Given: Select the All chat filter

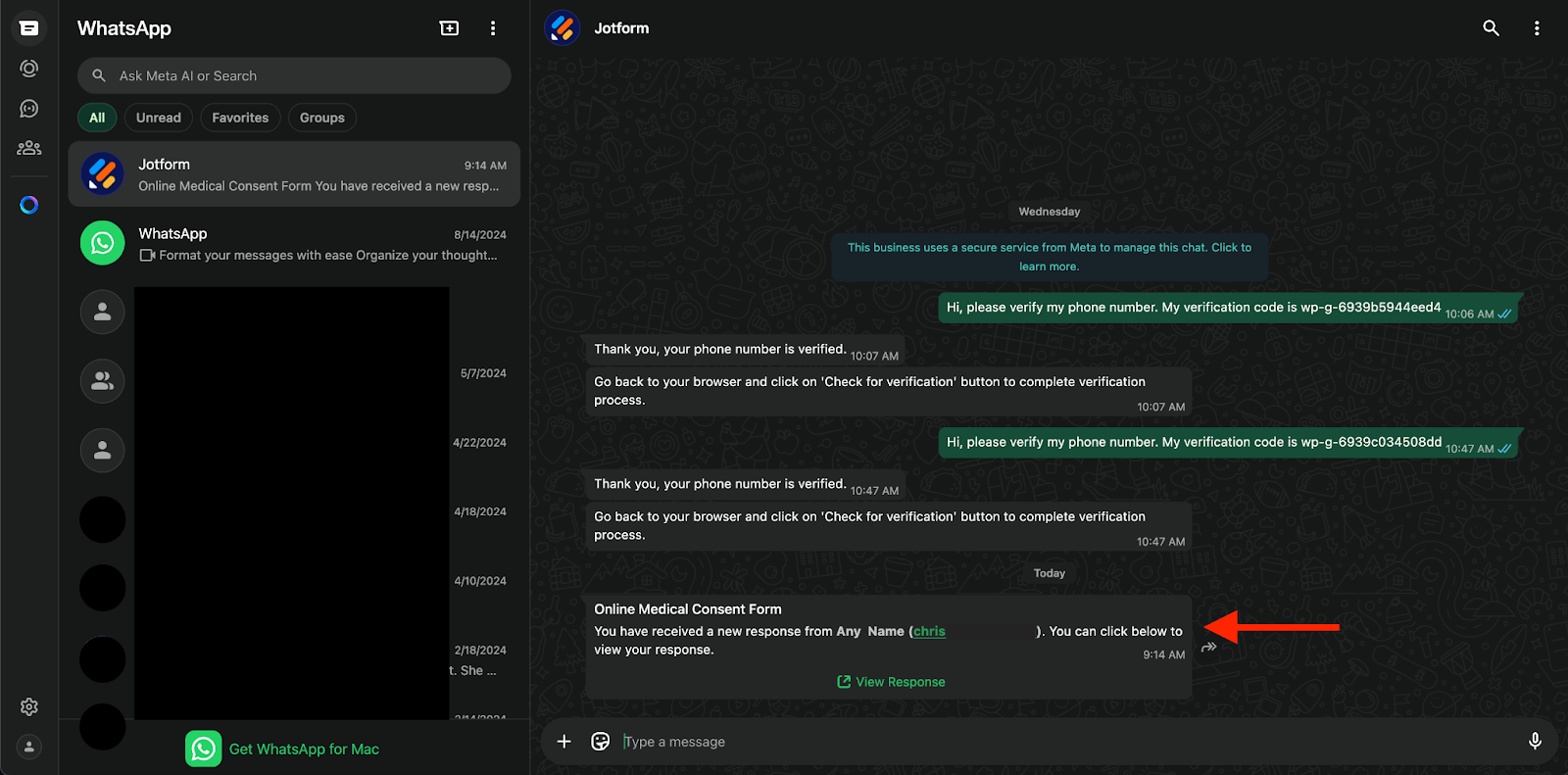Looking at the screenshot, I should (x=97, y=118).
